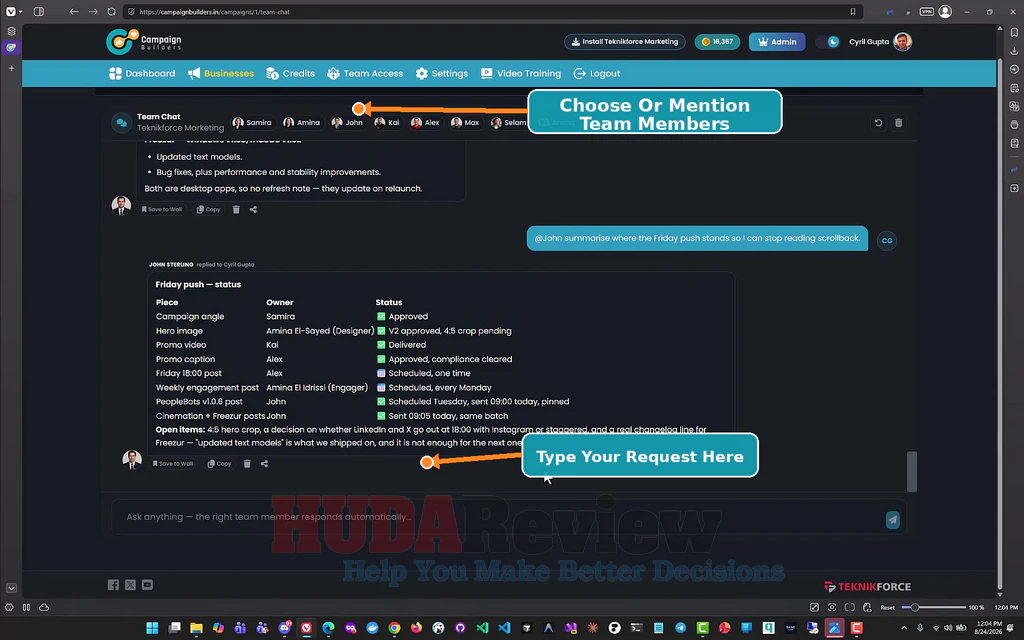The height and width of the screenshot is (640, 1024).
Task: Click the CG sender avatar badge
Action: coord(887,240)
